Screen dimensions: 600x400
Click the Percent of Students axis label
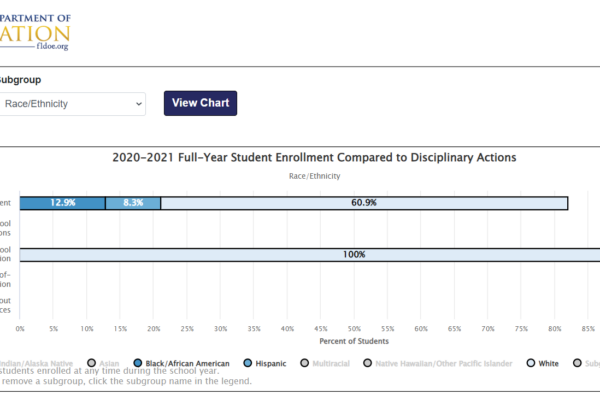tap(354, 341)
